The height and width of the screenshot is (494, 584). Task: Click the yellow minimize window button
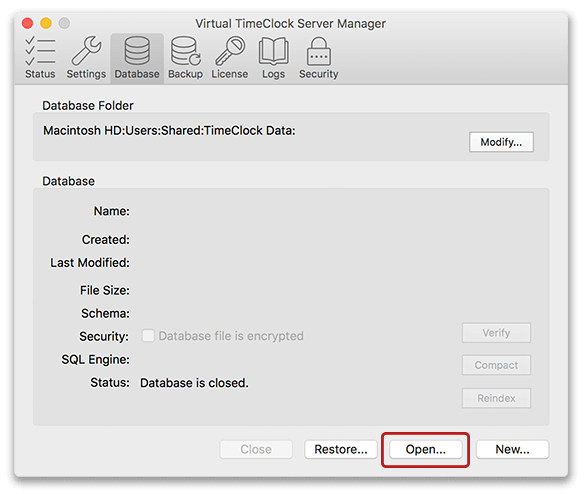pyautogui.click(x=46, y=23)
